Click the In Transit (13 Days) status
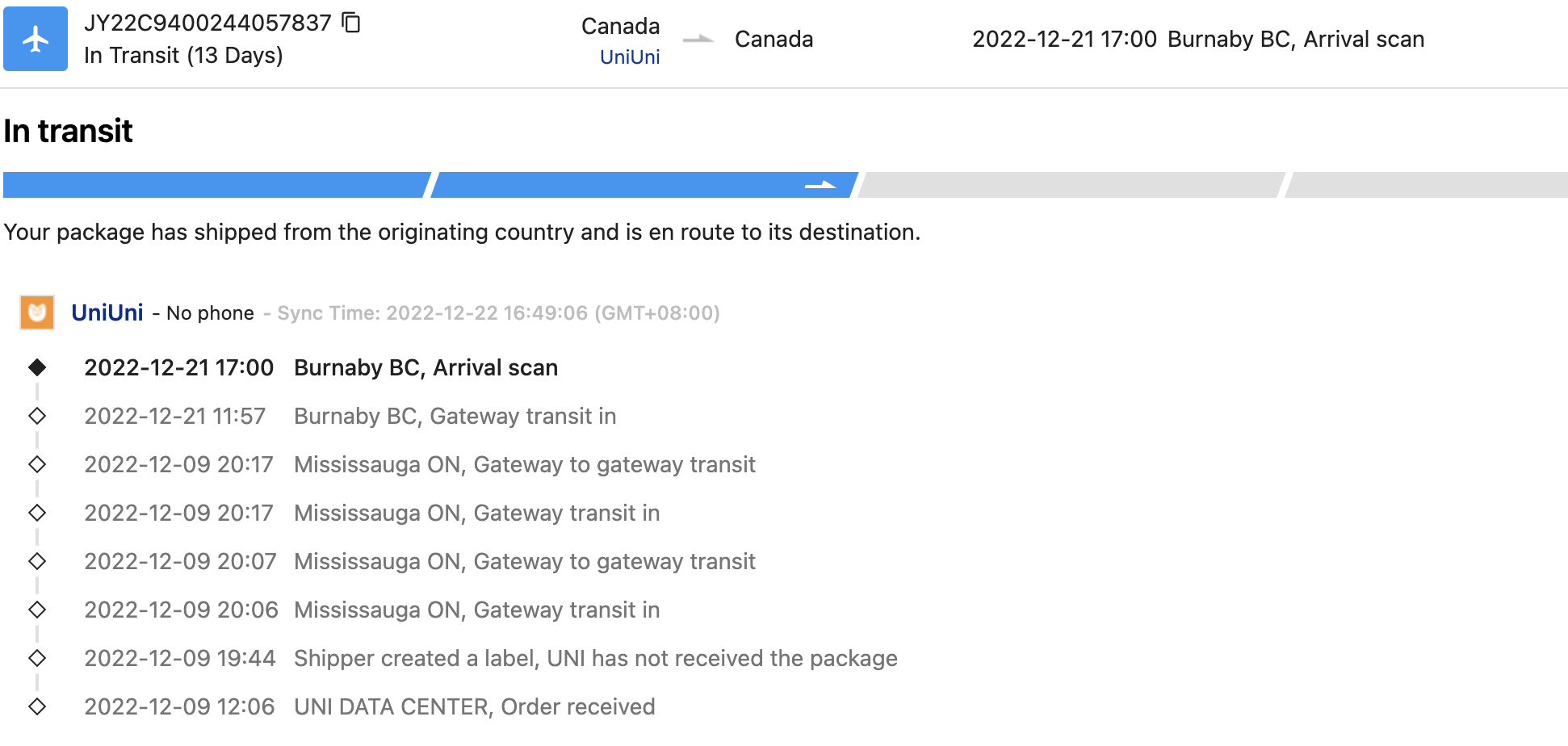The image size is (1568, 746). pyautogui.click(x=183, y=56)
